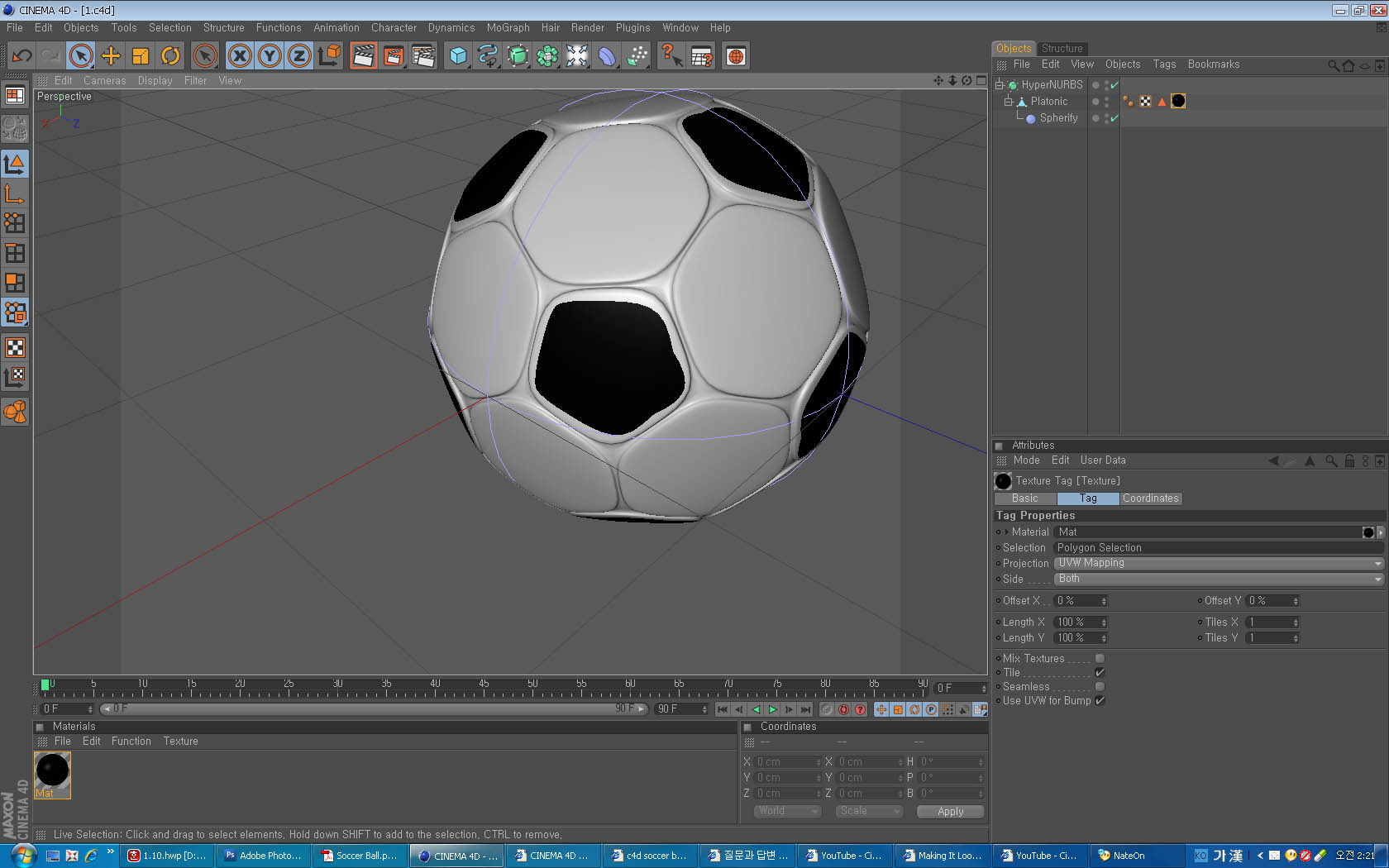This screenshot has height=868, width=1389.
Task: Render to Picture Viewer icon
Action: click(394, 56)
